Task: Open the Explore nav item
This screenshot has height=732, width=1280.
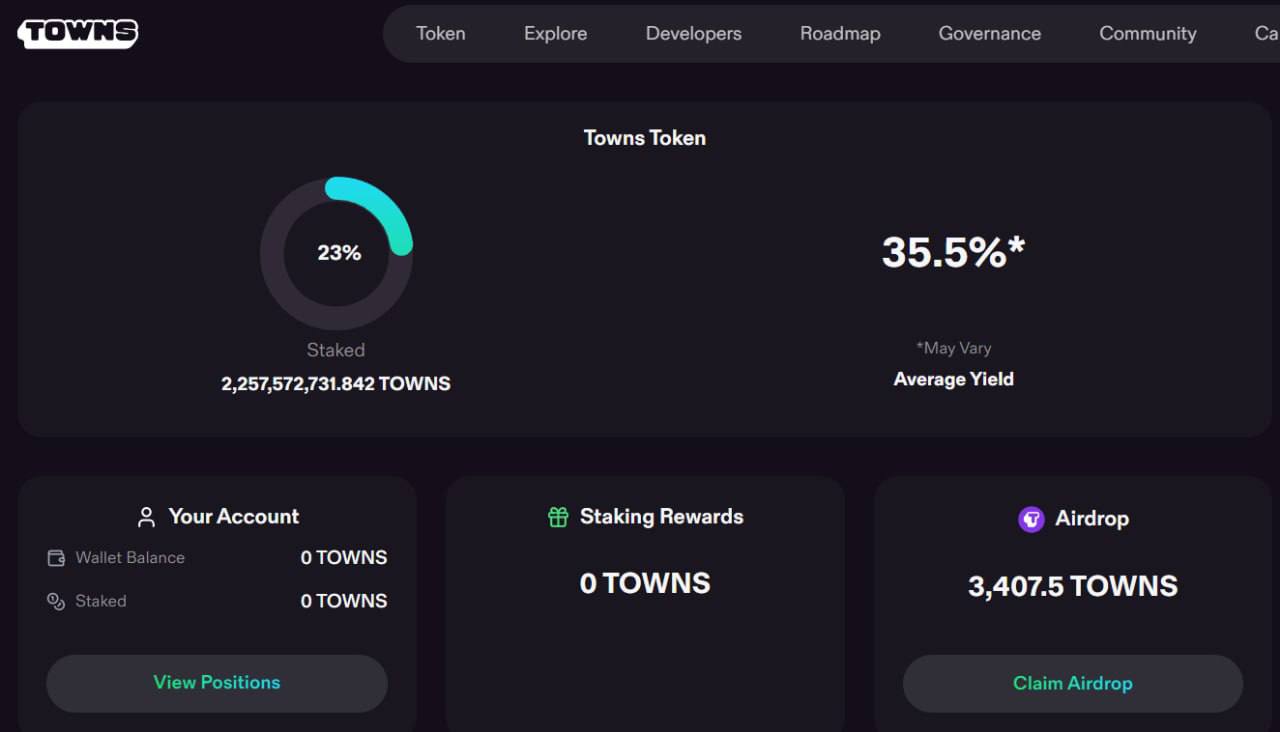Action: (555, 33)
